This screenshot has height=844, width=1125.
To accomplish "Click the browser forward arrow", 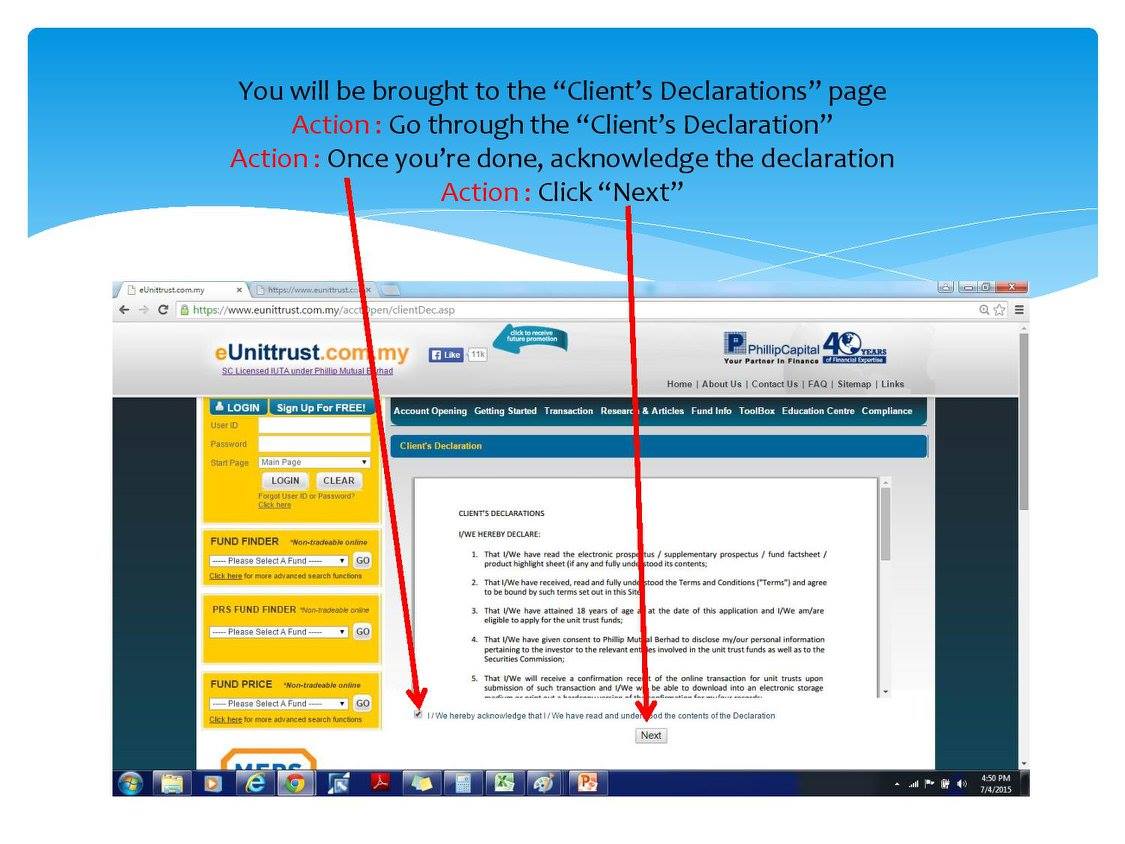I will click(x=143, y=309).
